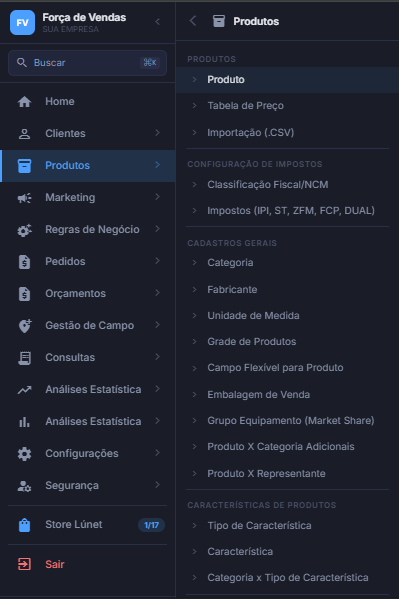Click the Sair label to log out
This screenshot has width=399, height=599.
click(x=55, y=564)
